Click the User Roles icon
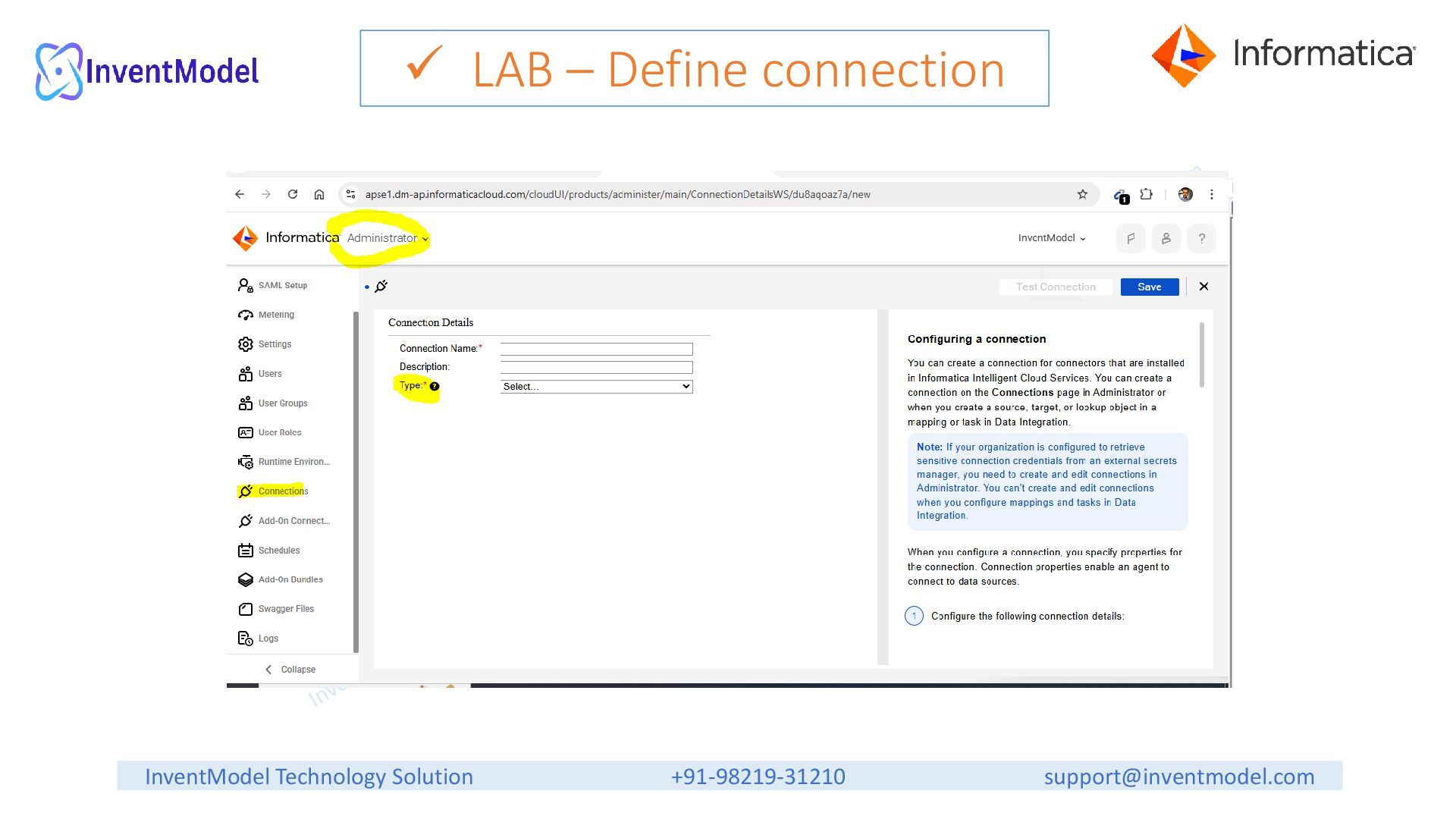Viewport: 1456px width, 819px height. click(x=246, y=433)
